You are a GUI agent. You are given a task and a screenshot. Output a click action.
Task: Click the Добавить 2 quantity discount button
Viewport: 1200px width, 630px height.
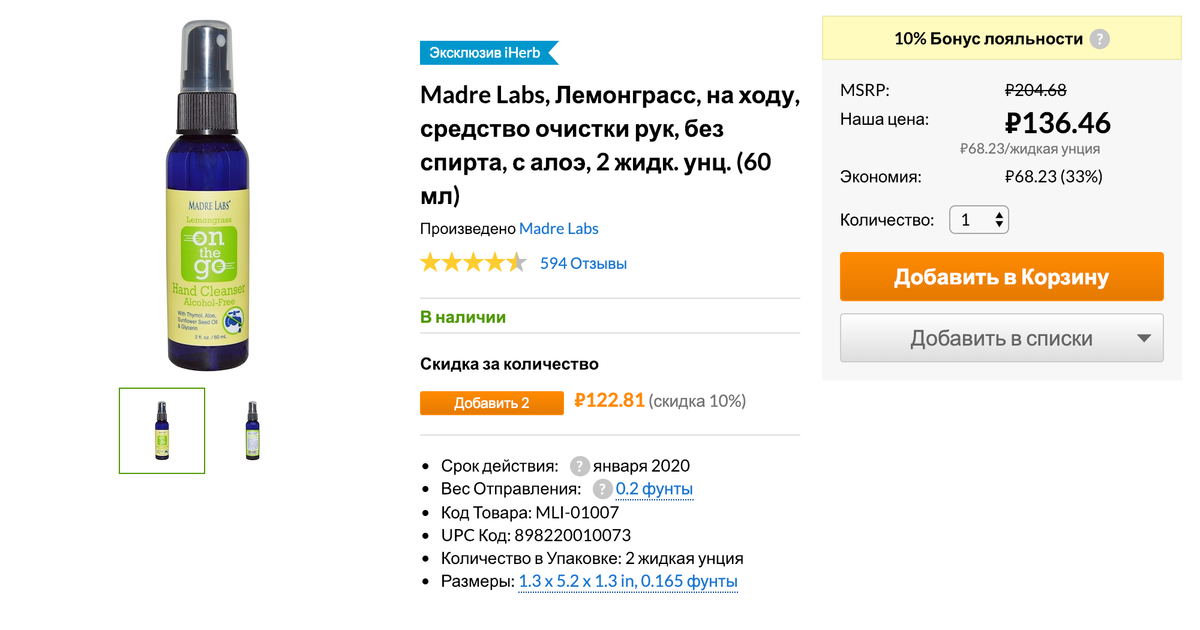[491, 402]
